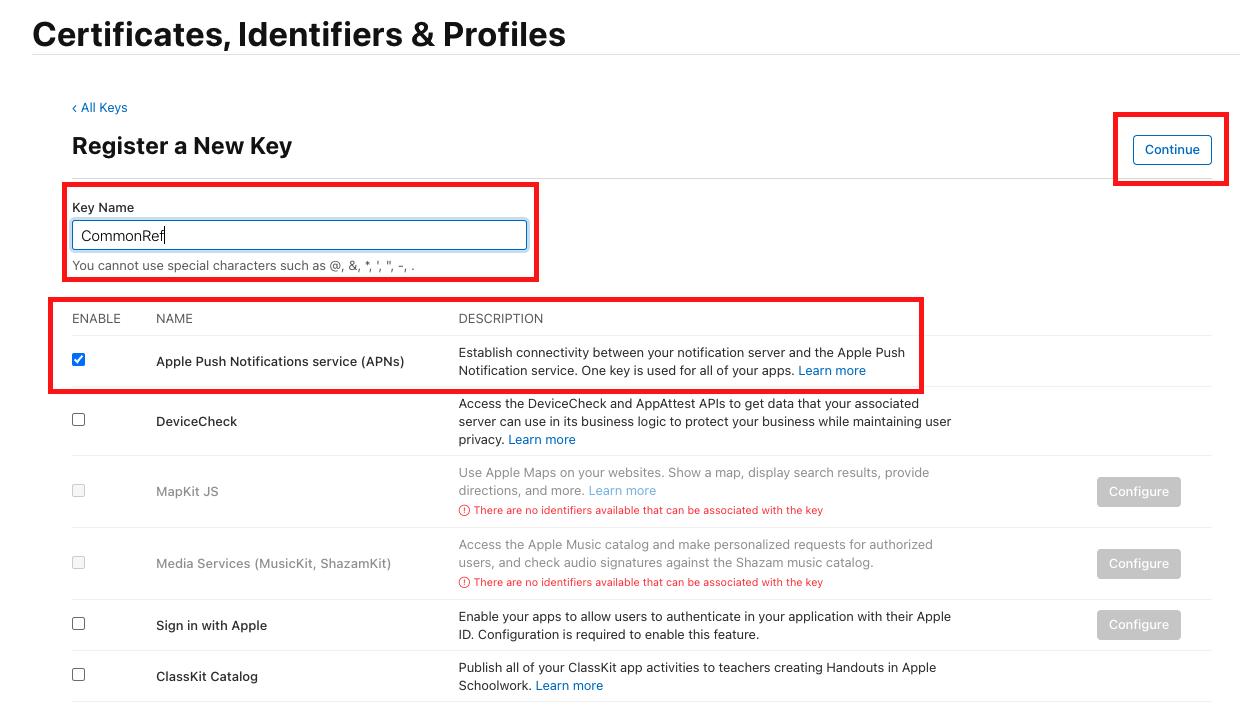Open Learn more link for DeviceCheck
The image size is (1240, 725).
(542, 440)
